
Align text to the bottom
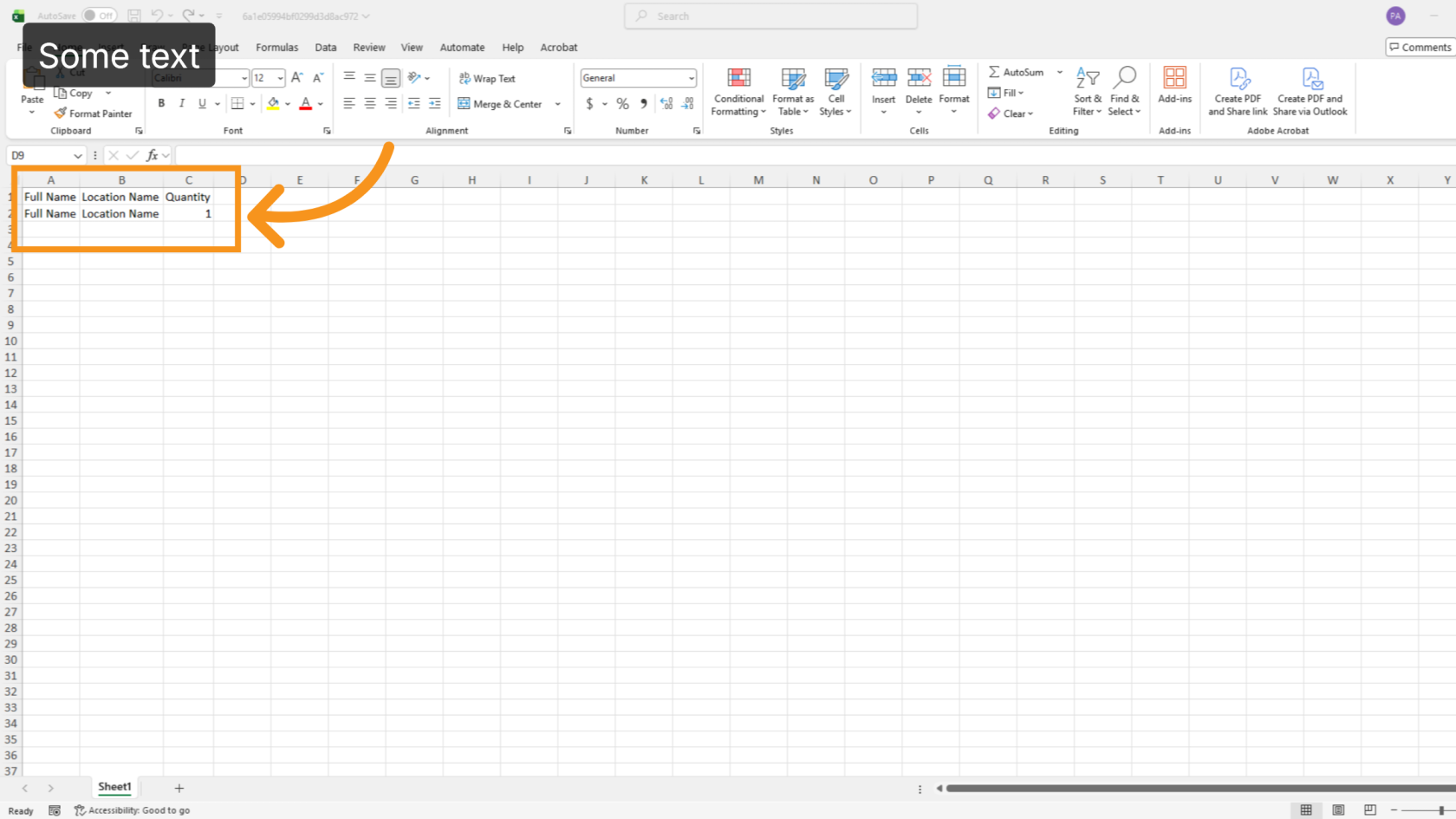click(391, 78)
